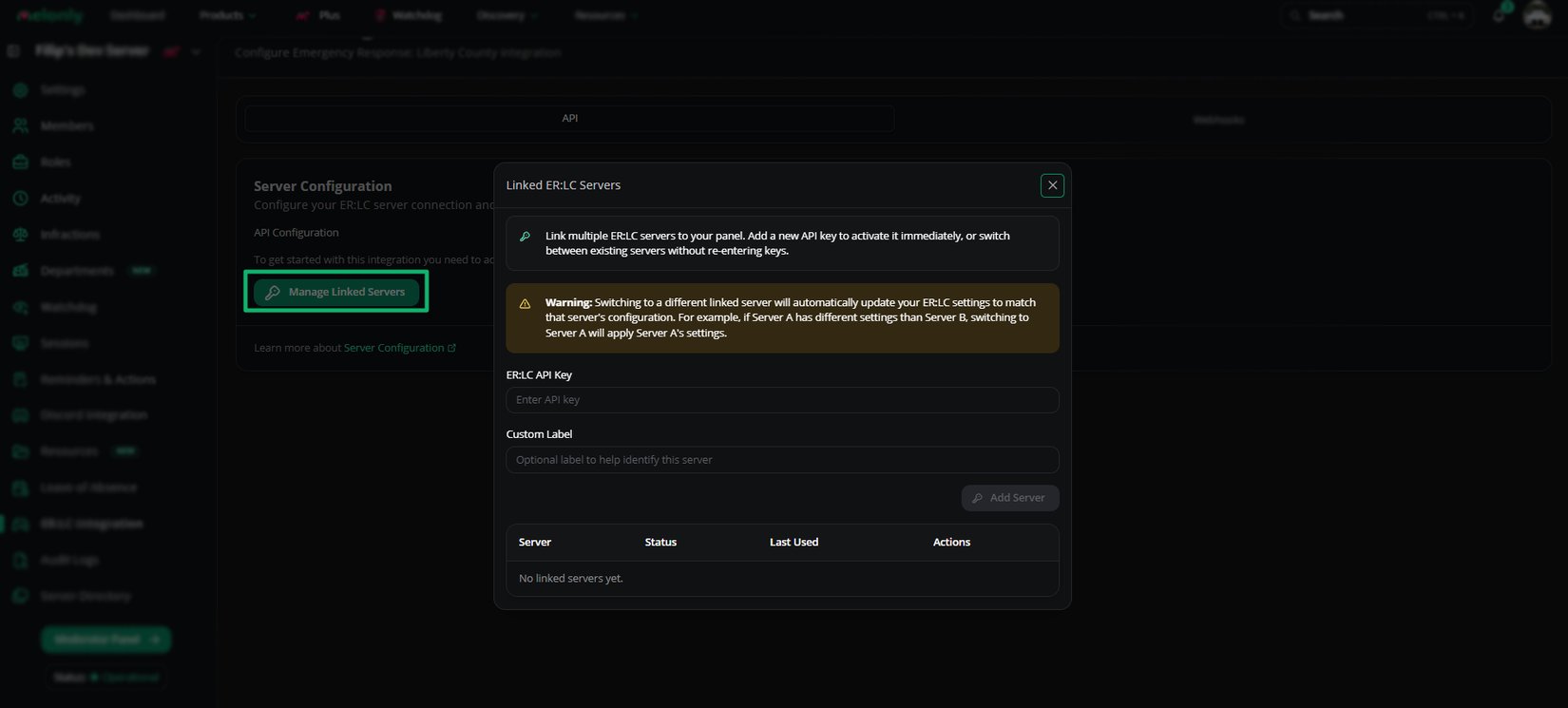Collapse the sidebar with panel icon
1568x708 pixels.
(13, 51)
